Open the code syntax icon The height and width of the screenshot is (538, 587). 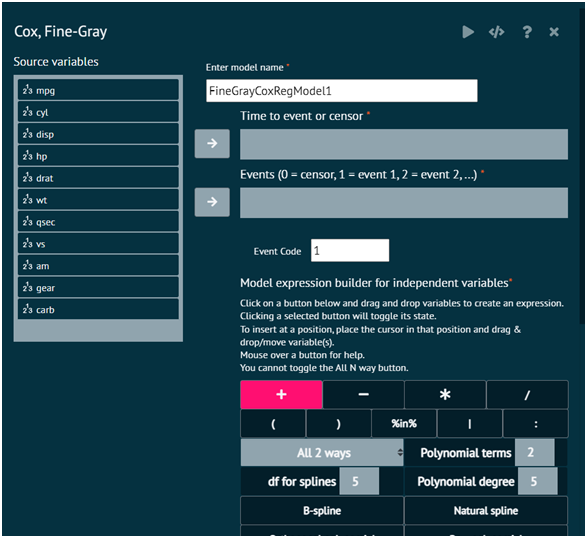(496, 32)
